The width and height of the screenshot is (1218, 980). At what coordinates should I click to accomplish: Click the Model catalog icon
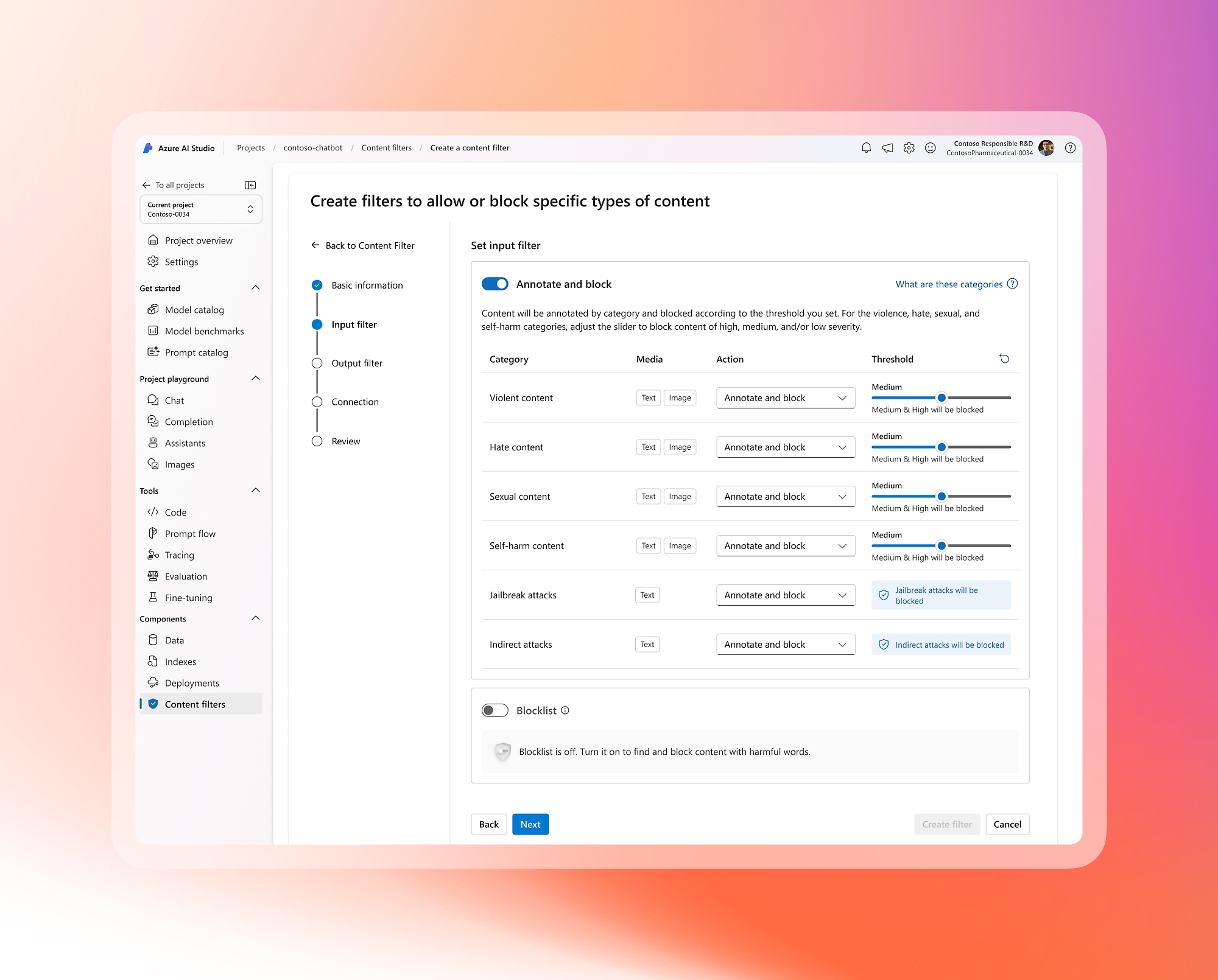point(155,309)
